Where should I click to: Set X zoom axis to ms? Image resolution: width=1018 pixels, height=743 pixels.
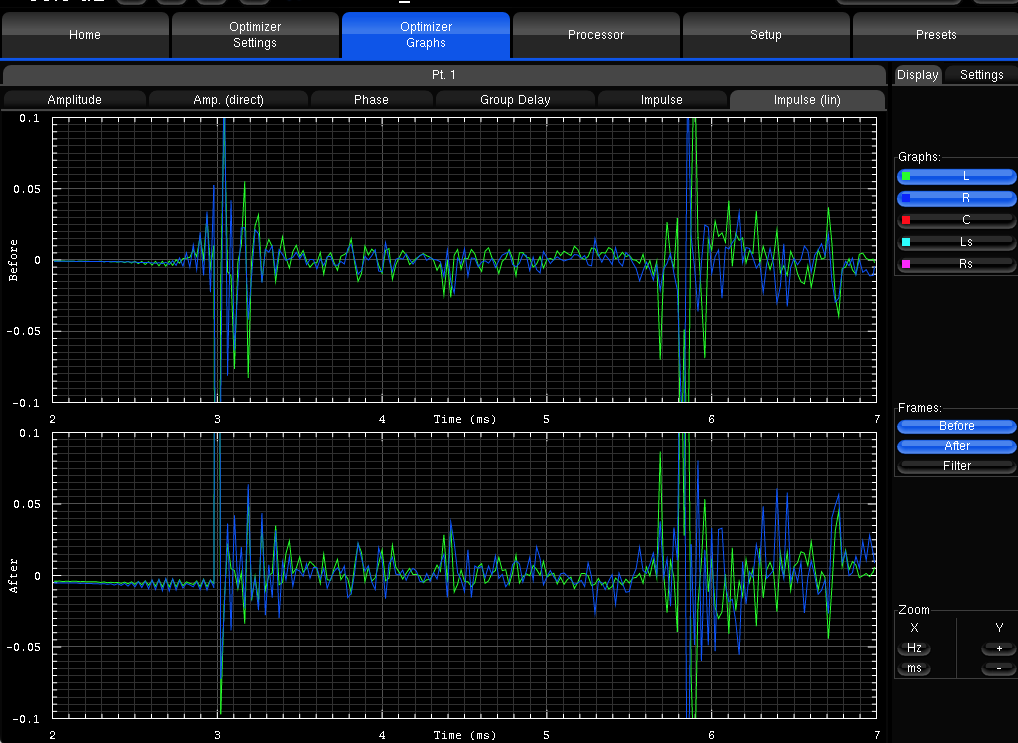pos(914,668)
